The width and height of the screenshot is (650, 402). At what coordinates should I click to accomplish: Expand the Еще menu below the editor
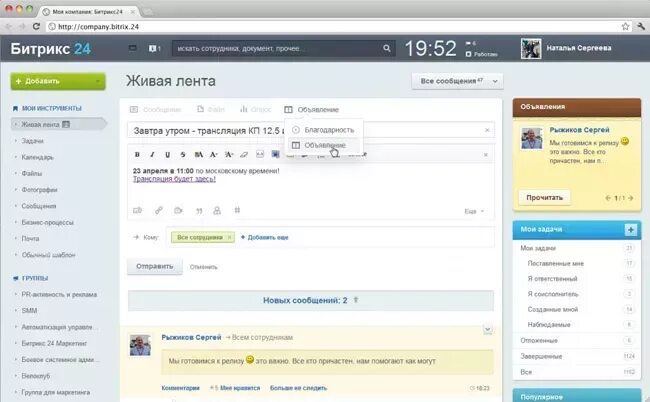pyautogui.click(x=474, y=211)
